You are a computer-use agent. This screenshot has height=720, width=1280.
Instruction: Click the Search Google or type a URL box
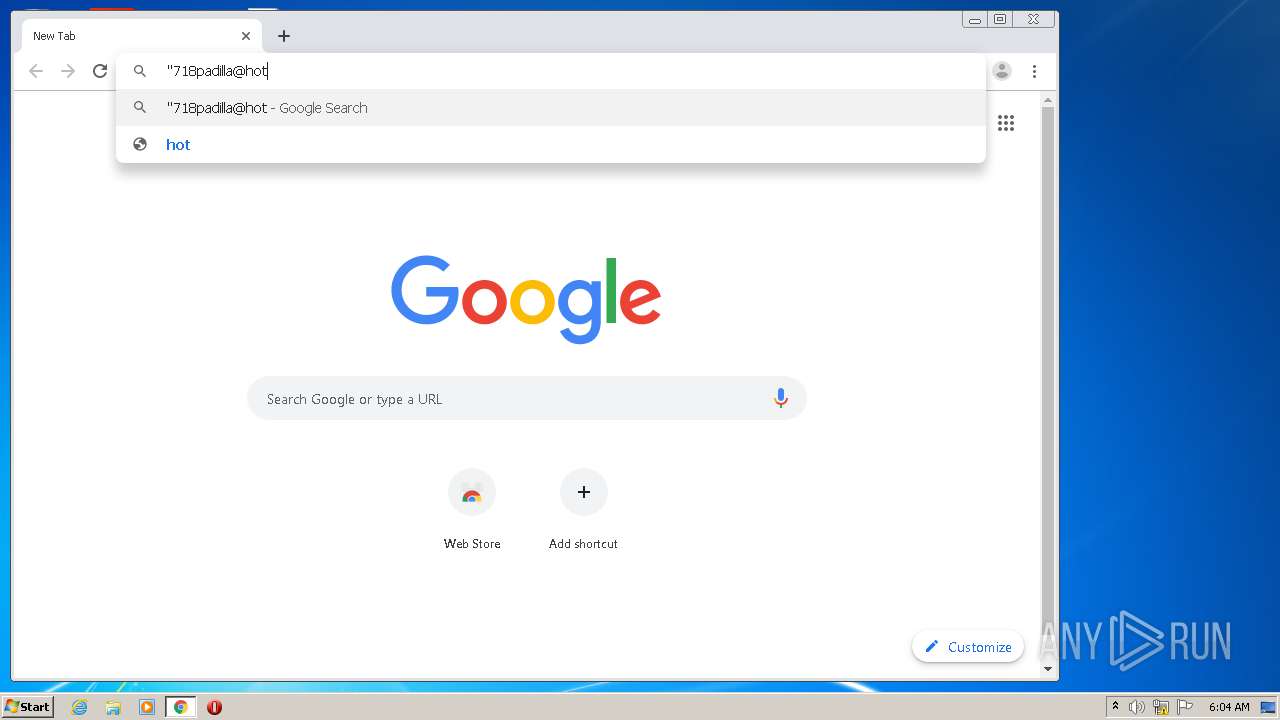(x=527, y=398)
